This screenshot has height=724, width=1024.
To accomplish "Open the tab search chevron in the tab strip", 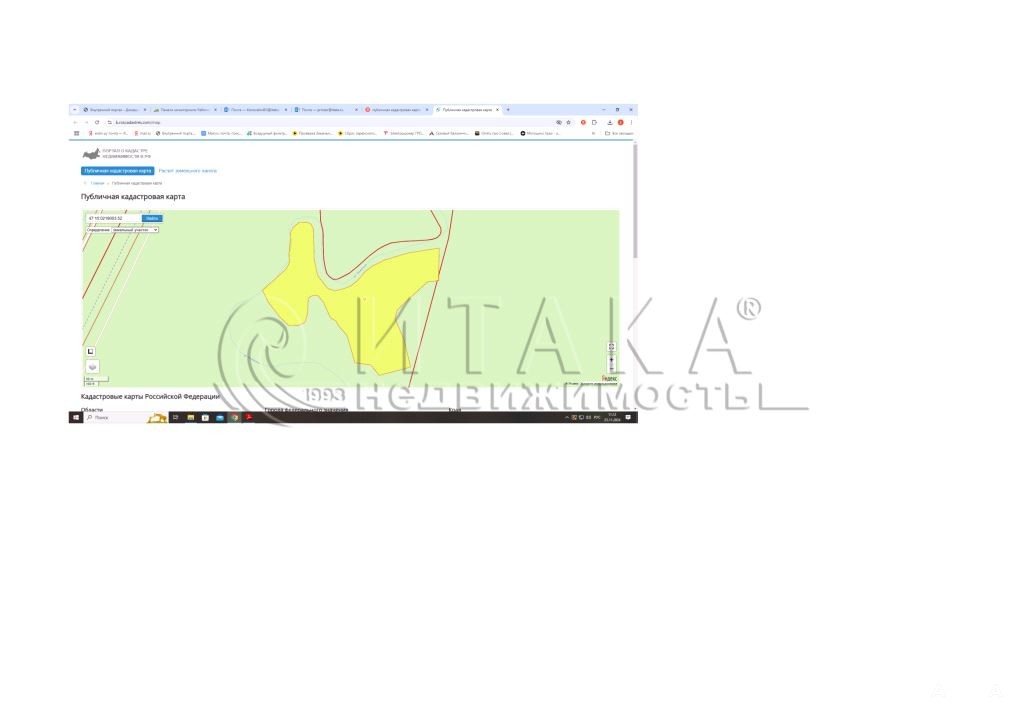I will point(74,110).
